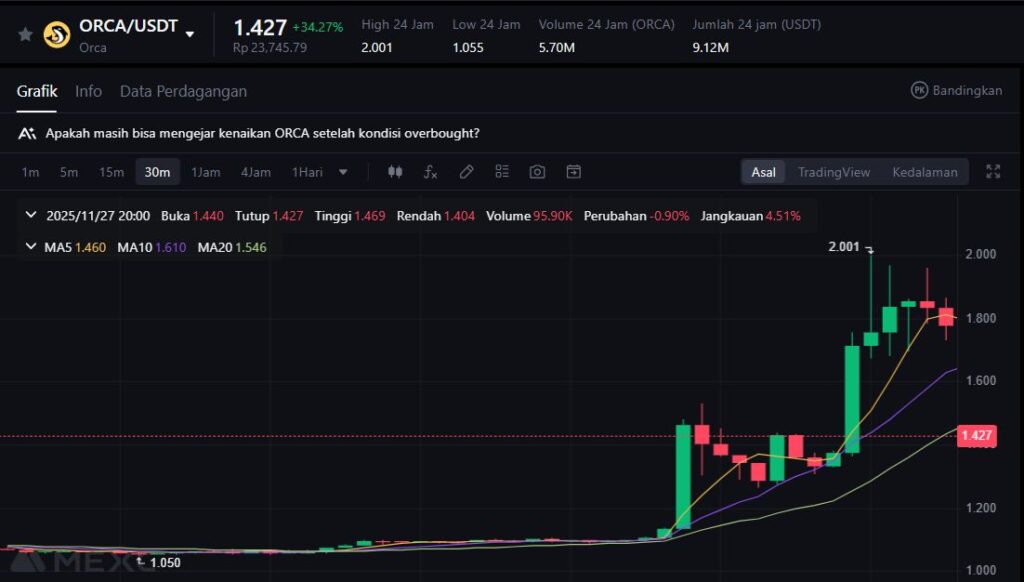Switch chart view to Kedalaman
The image size is (1024, 582).
[924, 172]
